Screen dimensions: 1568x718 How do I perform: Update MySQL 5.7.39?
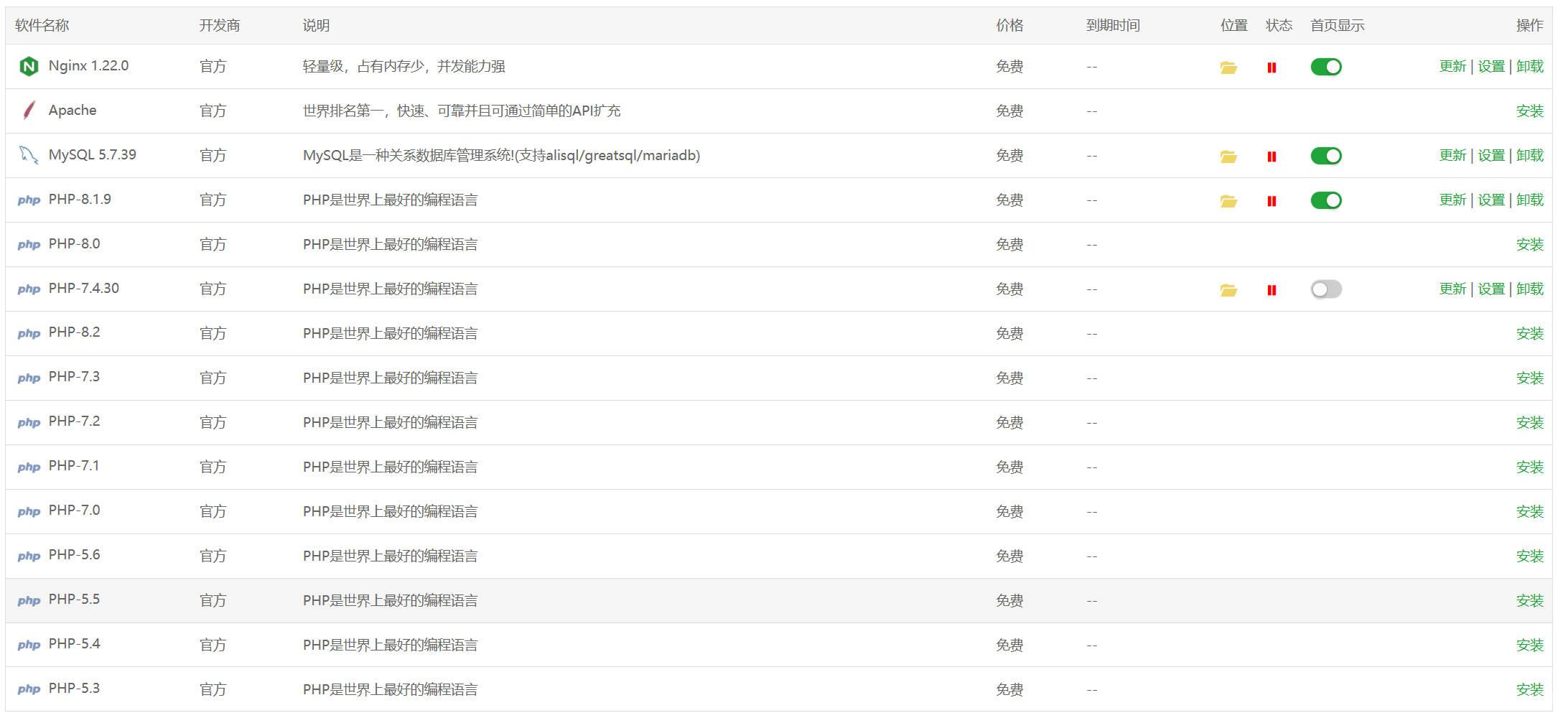point(1452,156)
